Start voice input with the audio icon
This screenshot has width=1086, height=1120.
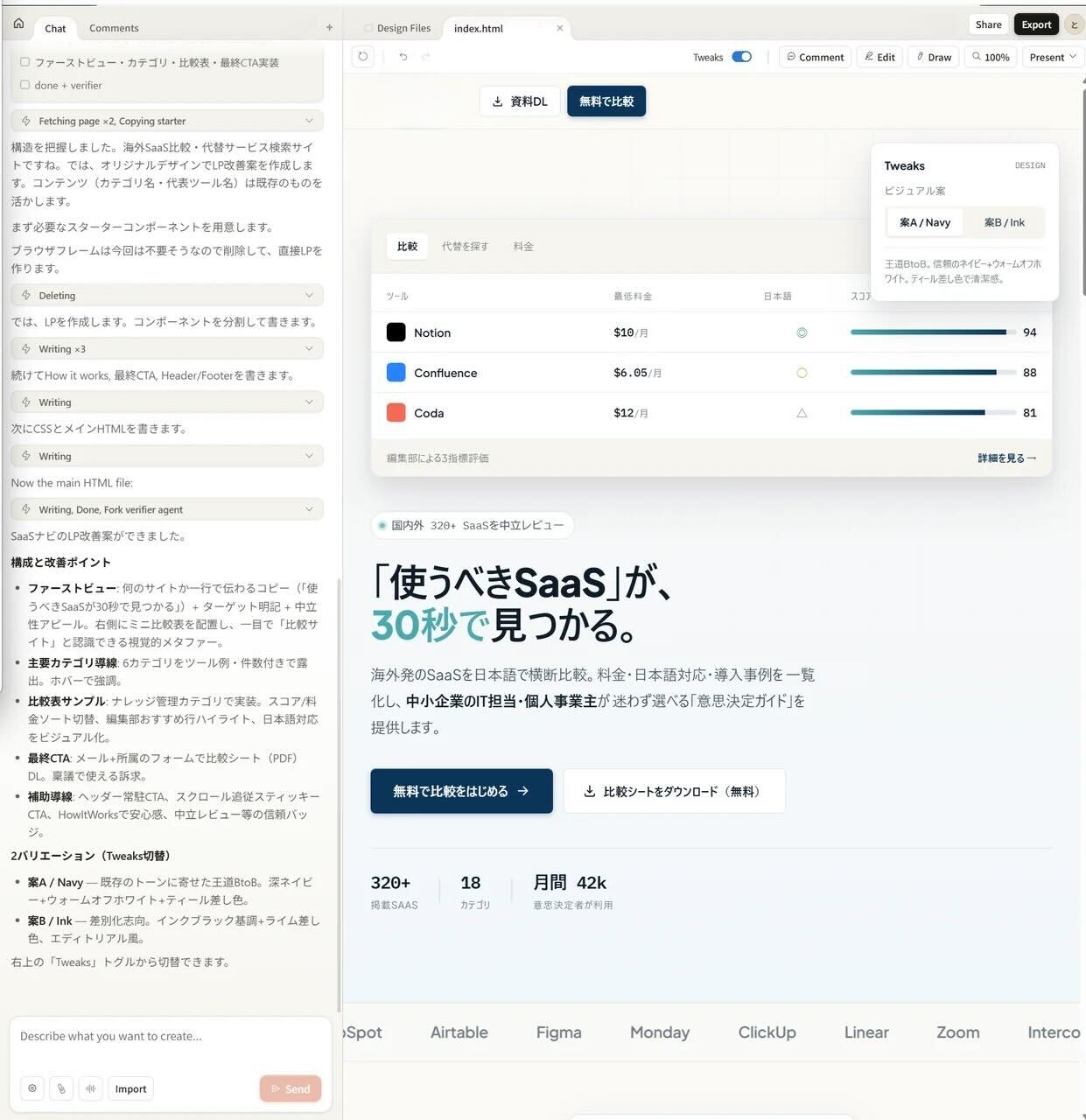91,1088
